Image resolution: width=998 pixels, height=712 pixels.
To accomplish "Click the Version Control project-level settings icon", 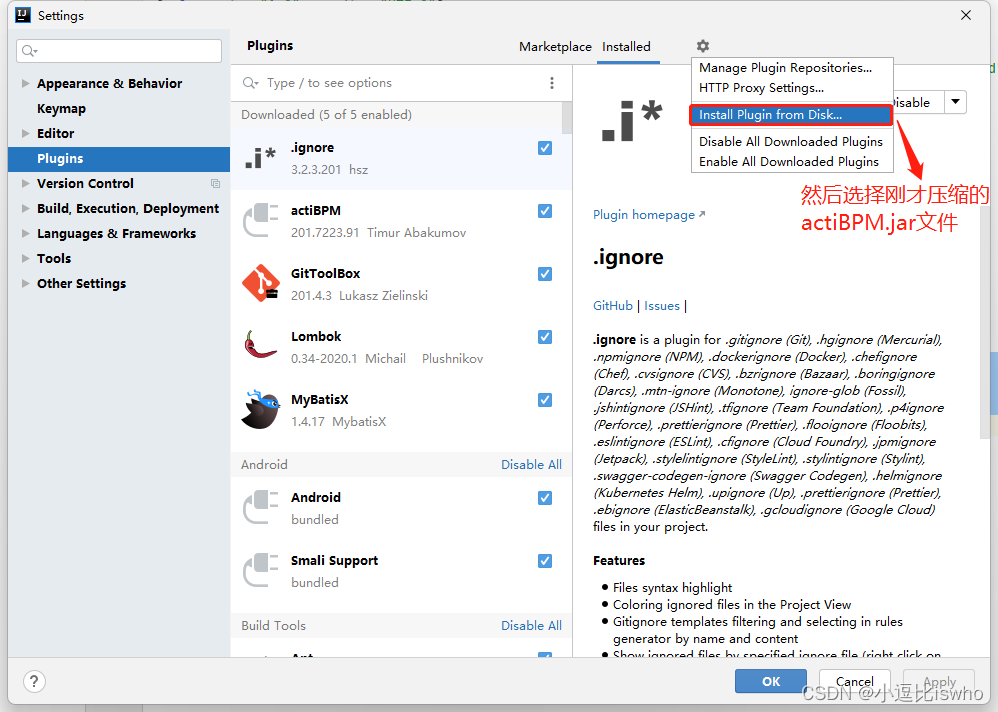I will (x=215, y=183).
